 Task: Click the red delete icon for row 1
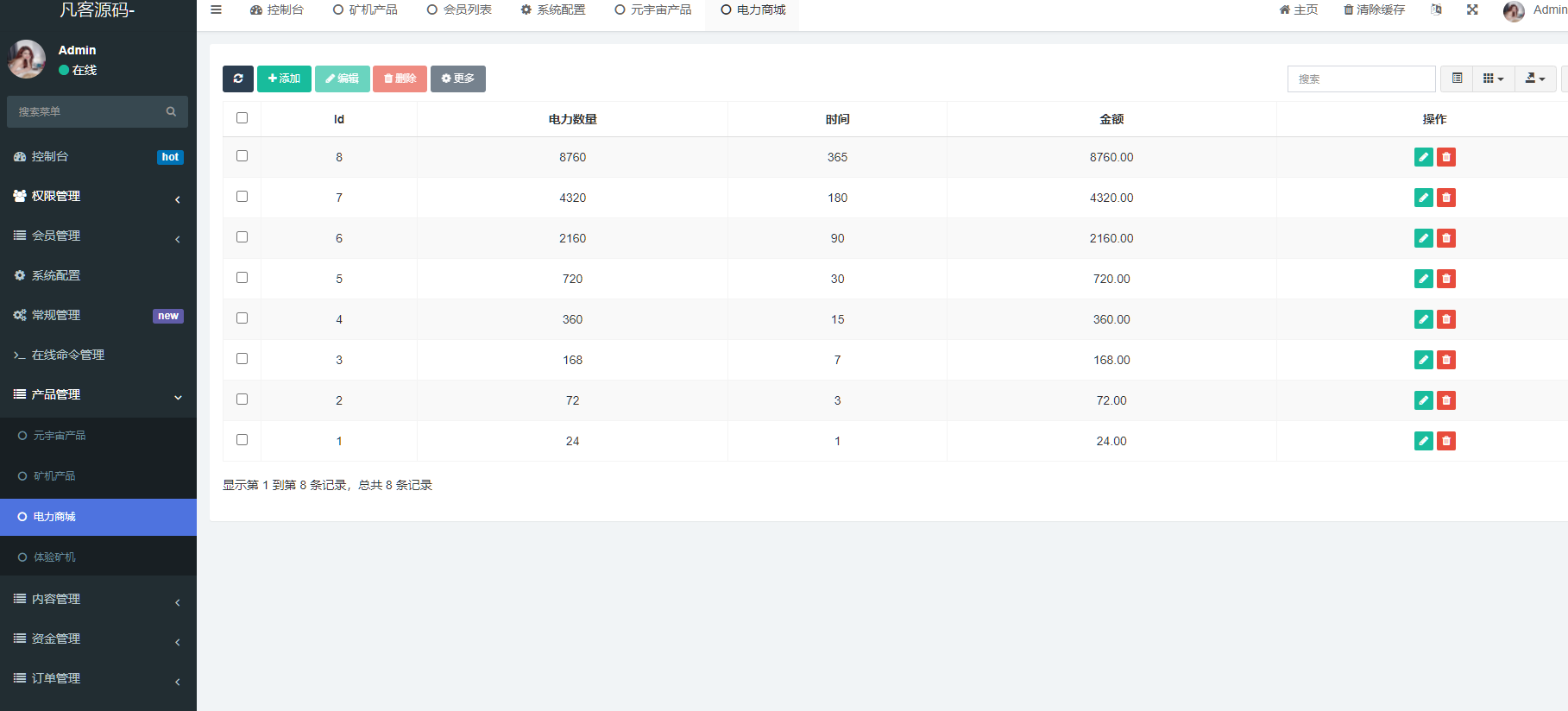(x=1446, y=441)
